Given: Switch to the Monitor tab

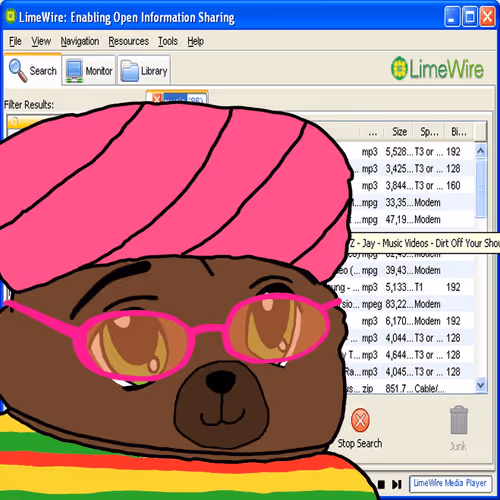Looking at the screenshot, I should 89,70.
